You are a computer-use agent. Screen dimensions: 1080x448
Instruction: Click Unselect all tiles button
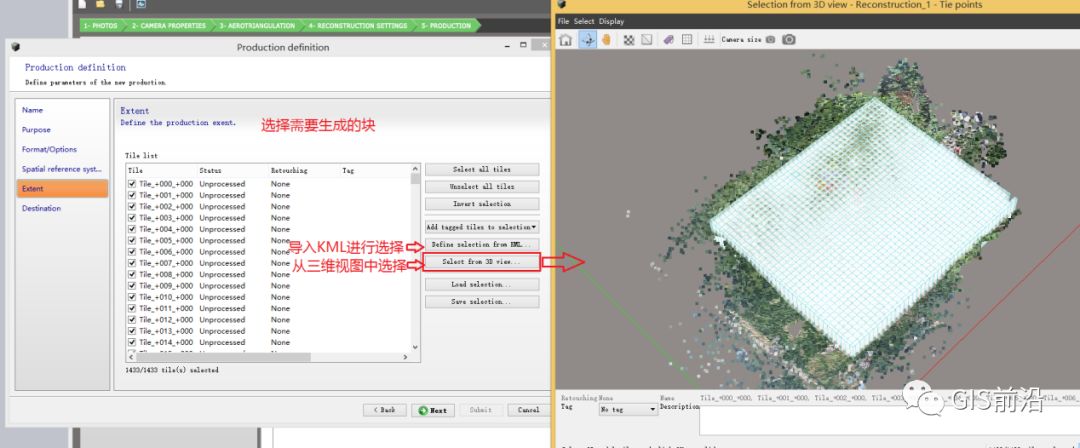tap(482, 187)
